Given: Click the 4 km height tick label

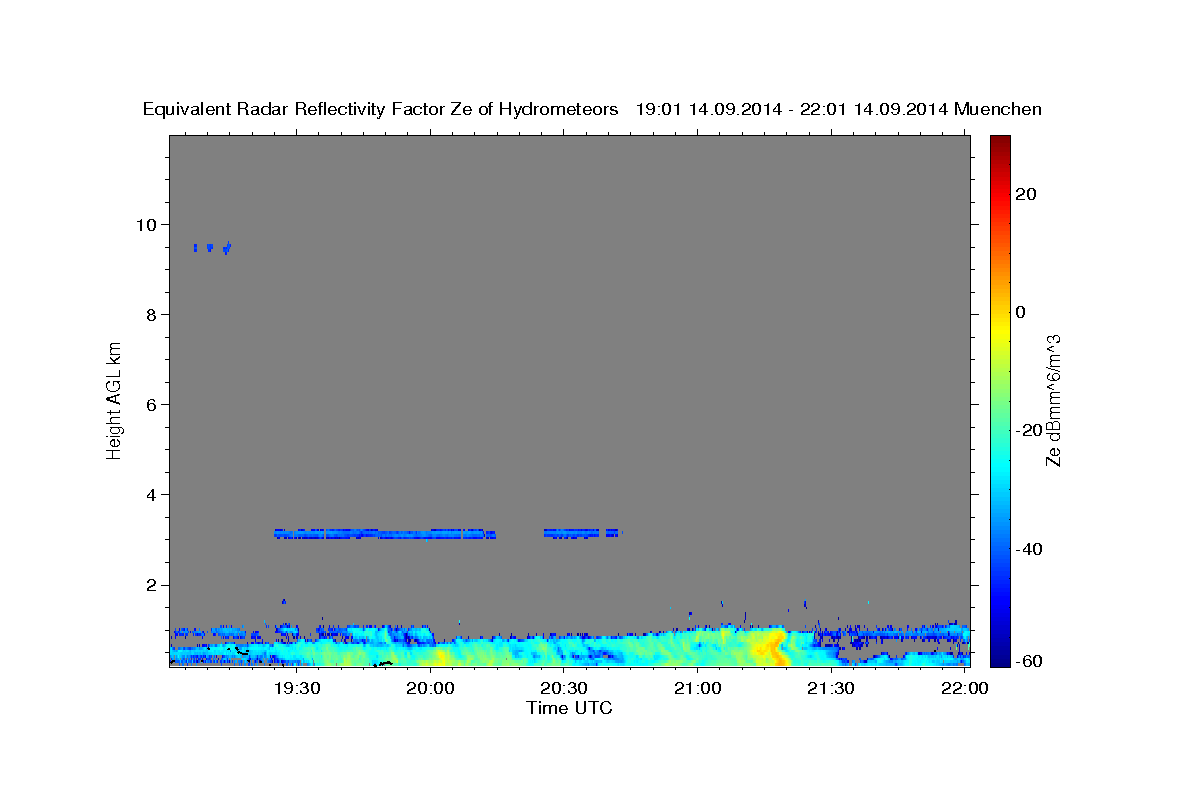Looking at the screenshot, I should (152, 495).
